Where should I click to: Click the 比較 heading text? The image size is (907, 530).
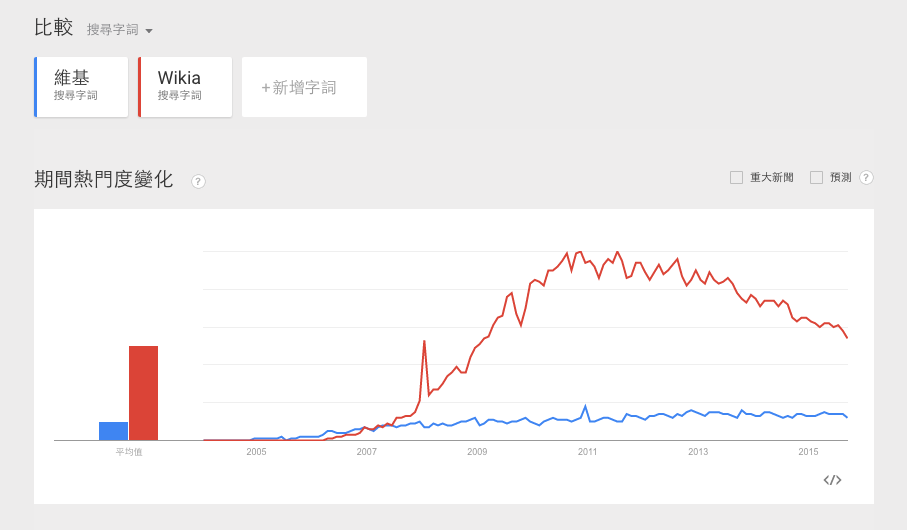(x=54, y=28)
